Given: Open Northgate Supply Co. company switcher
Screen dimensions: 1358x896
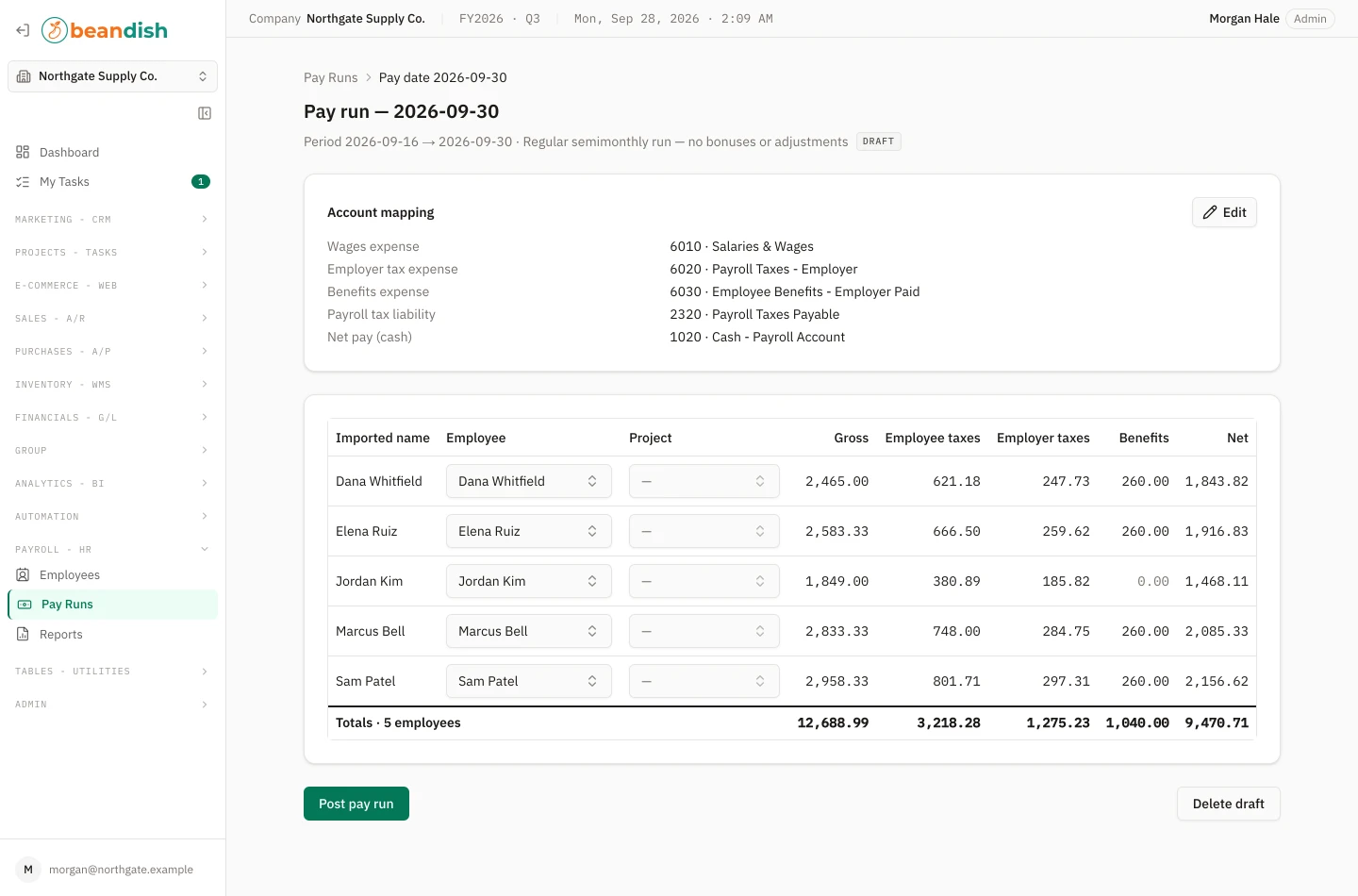Looking at the screenshot, I should 112,76.
